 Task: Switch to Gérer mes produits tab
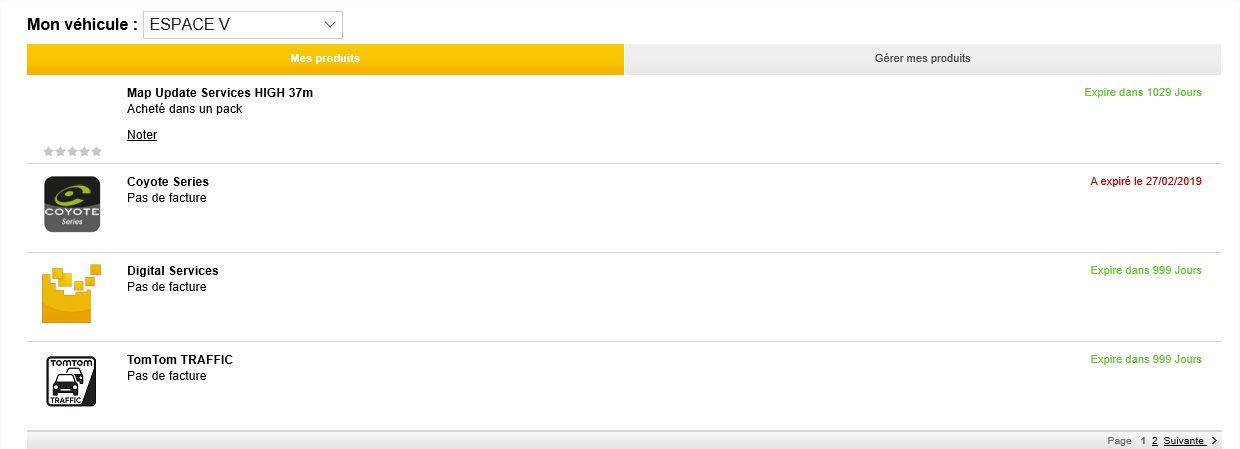tap(922, 59)
